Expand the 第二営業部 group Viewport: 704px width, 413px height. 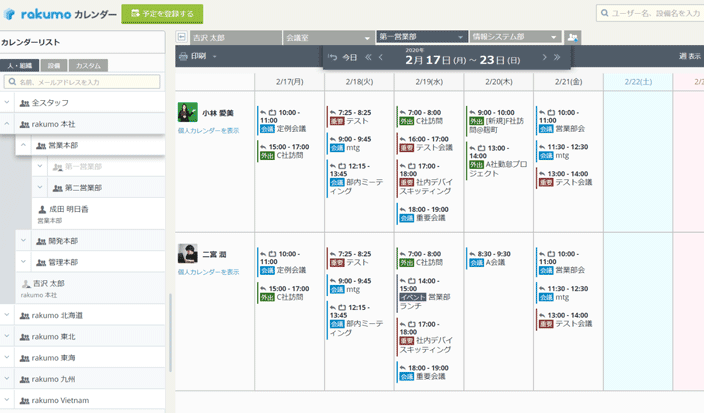click(40, 187)
